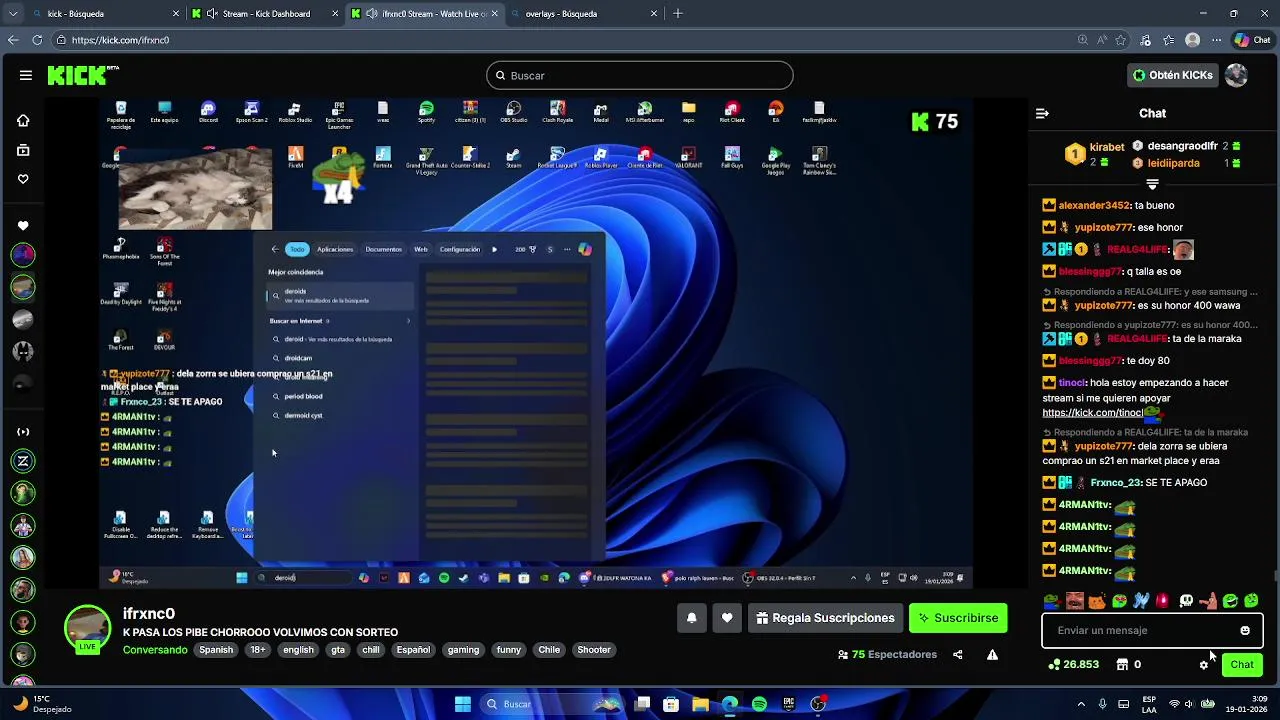The image size is (1280, 720).
Task: Follow the channel with heart button
Action: 727,618
